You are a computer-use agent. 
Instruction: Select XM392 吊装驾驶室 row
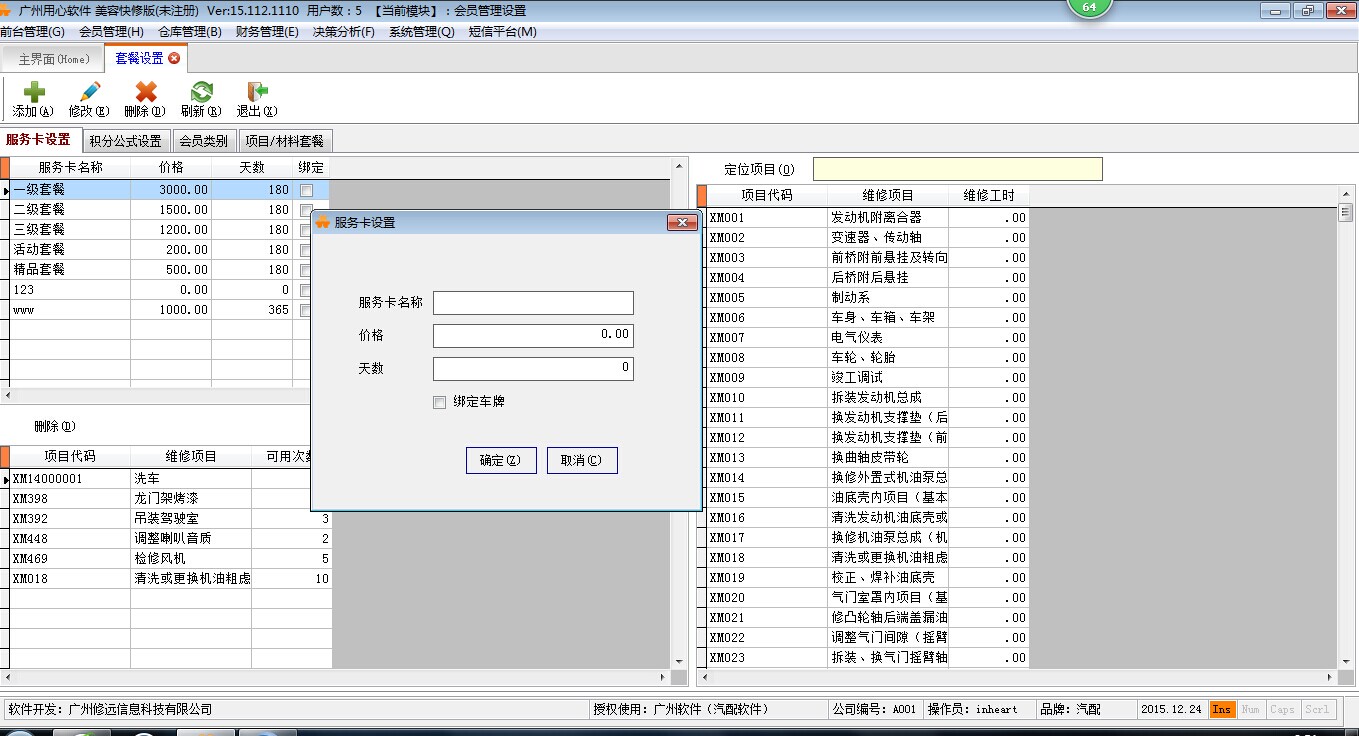pos(170,518)
